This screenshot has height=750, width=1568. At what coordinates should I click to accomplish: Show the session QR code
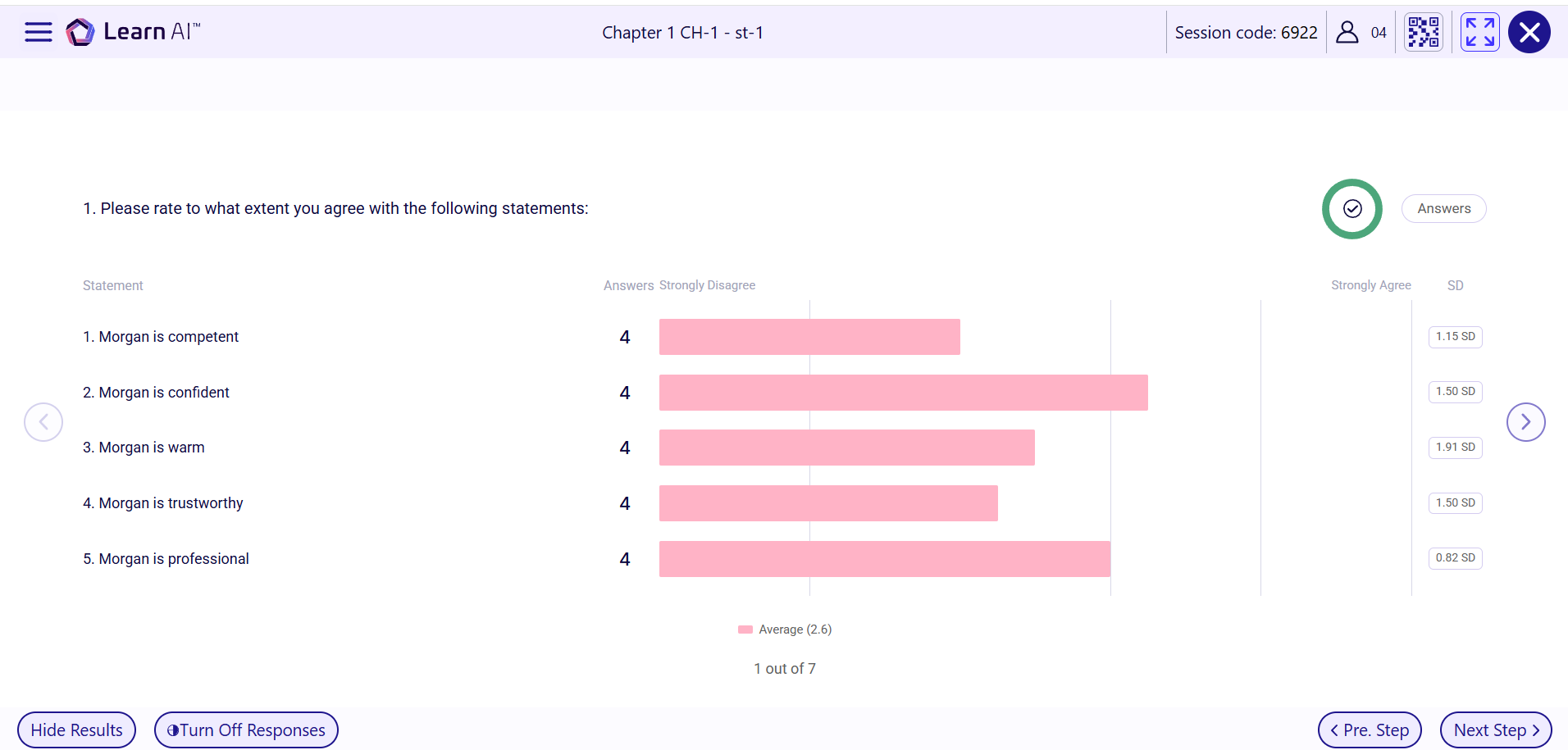click(x=1424, y=32)
